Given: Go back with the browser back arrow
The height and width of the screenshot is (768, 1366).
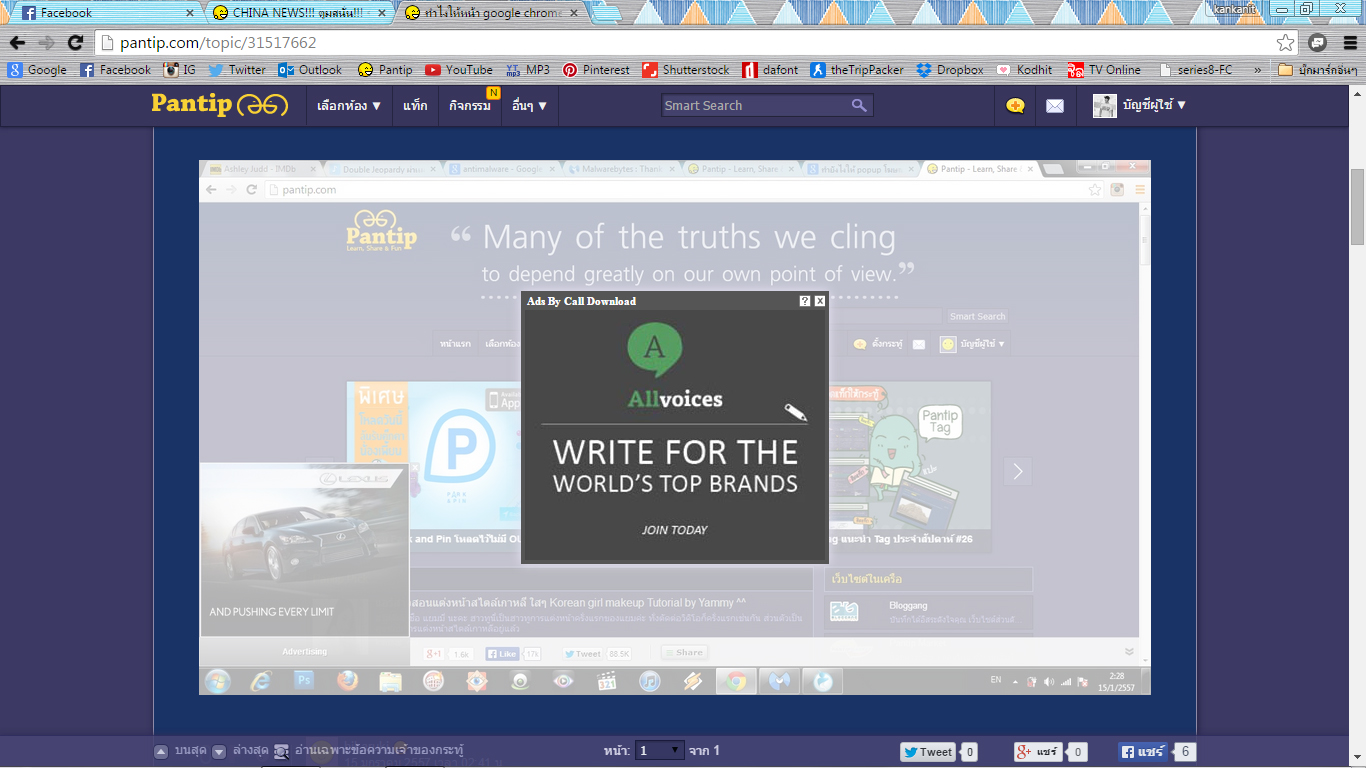Looking at the screenshot, I should [x=17, y=43].
